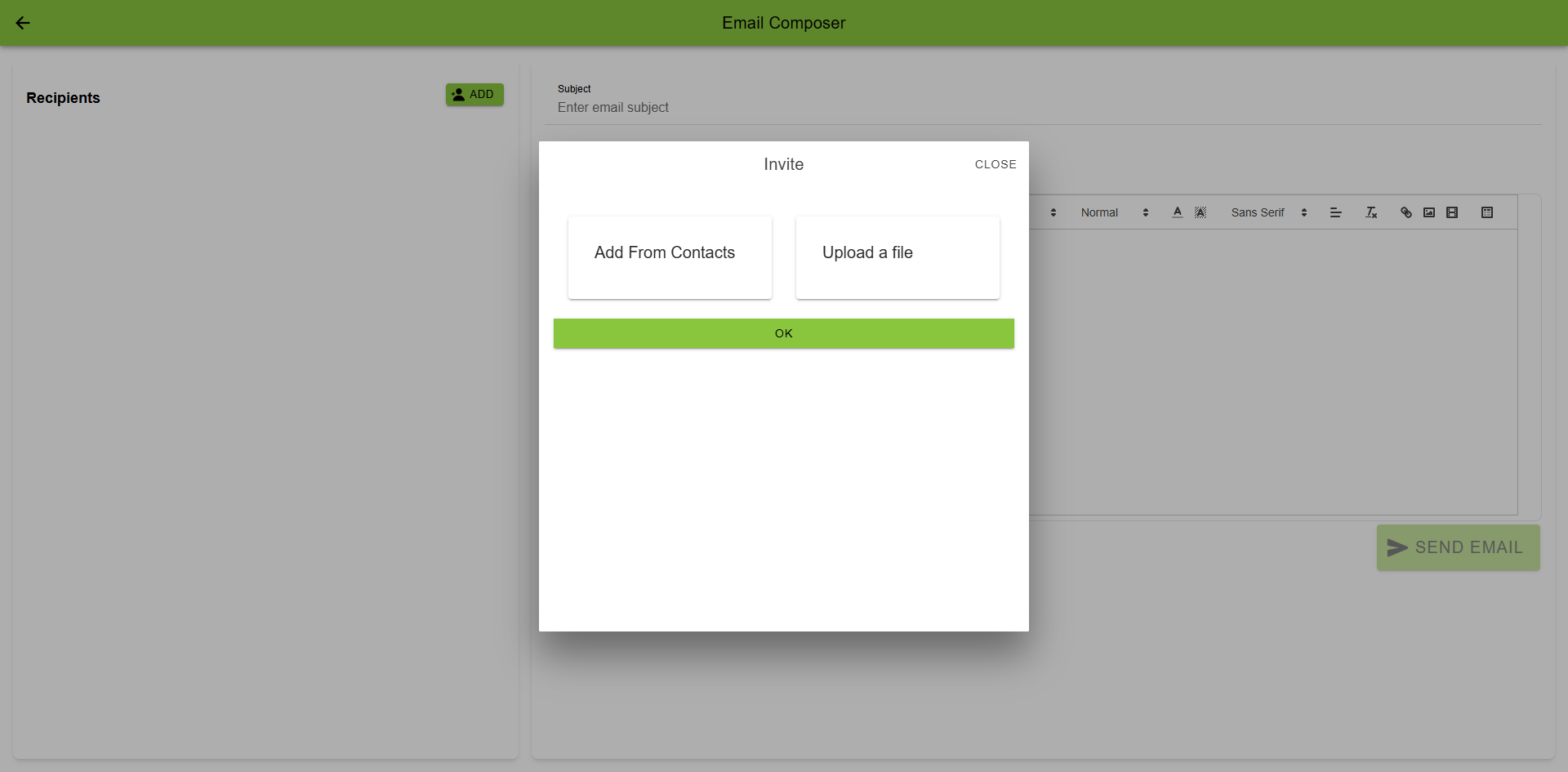This screenshot has height=772, width=1568.
Task: Click the ADD button next to Recipients
Action: pyautogui.click(x=474, y=94)
